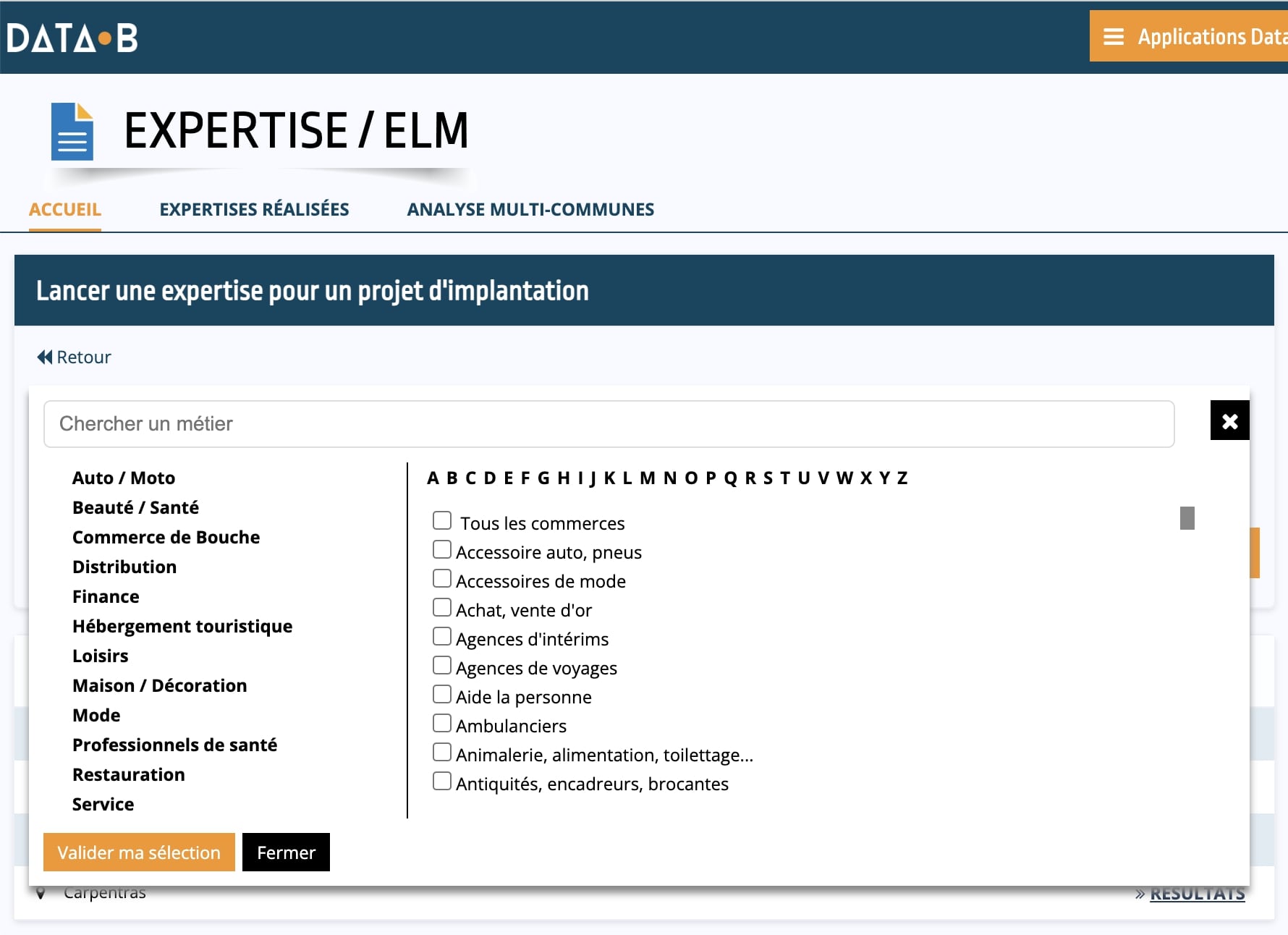Click the map pin beside Carpentras
This screenshot has width=1288, height=935.
point(41,893)
